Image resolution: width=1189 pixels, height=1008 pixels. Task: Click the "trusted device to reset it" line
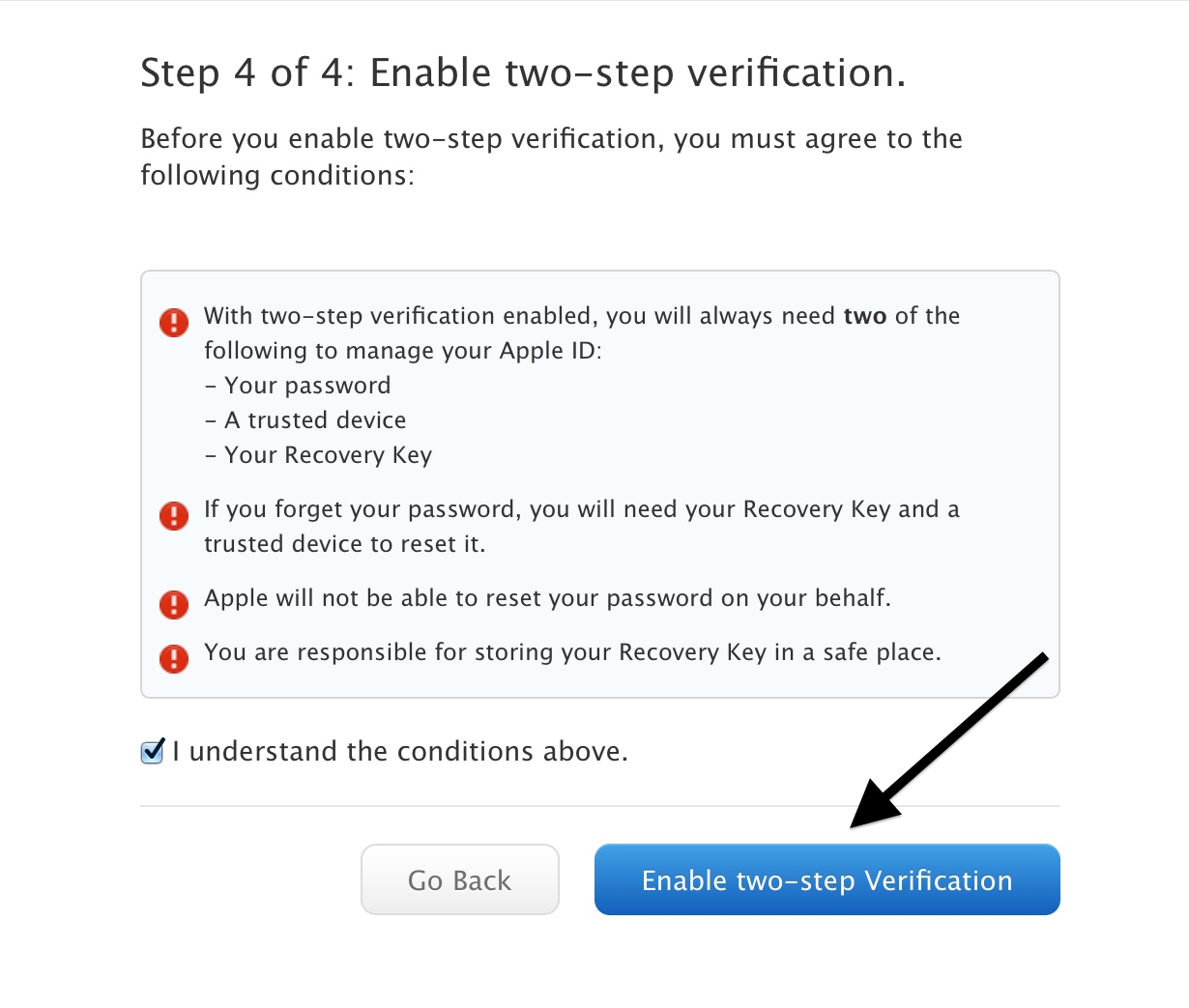[344, 544]
